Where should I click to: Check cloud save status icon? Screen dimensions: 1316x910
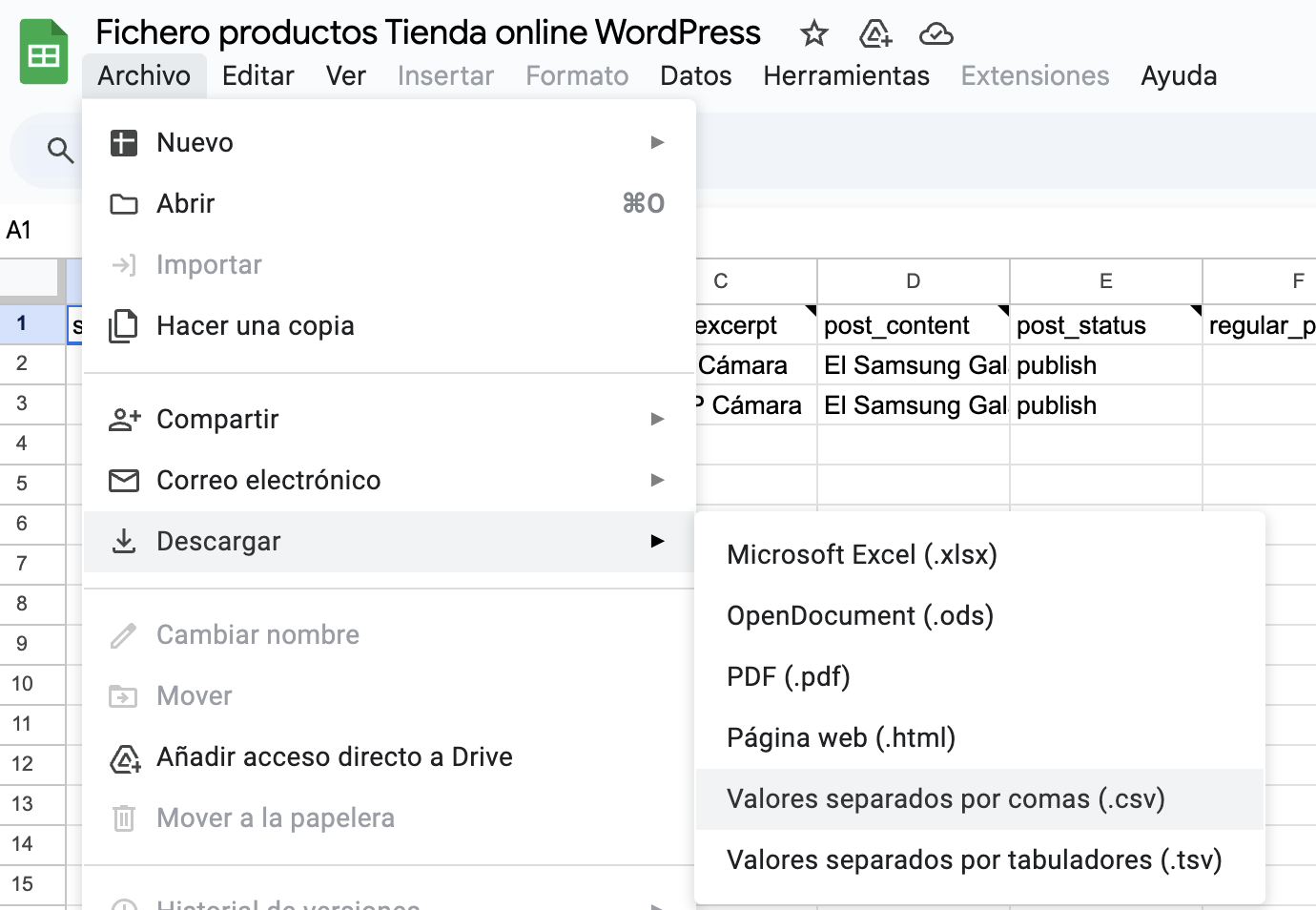[936, 34]
